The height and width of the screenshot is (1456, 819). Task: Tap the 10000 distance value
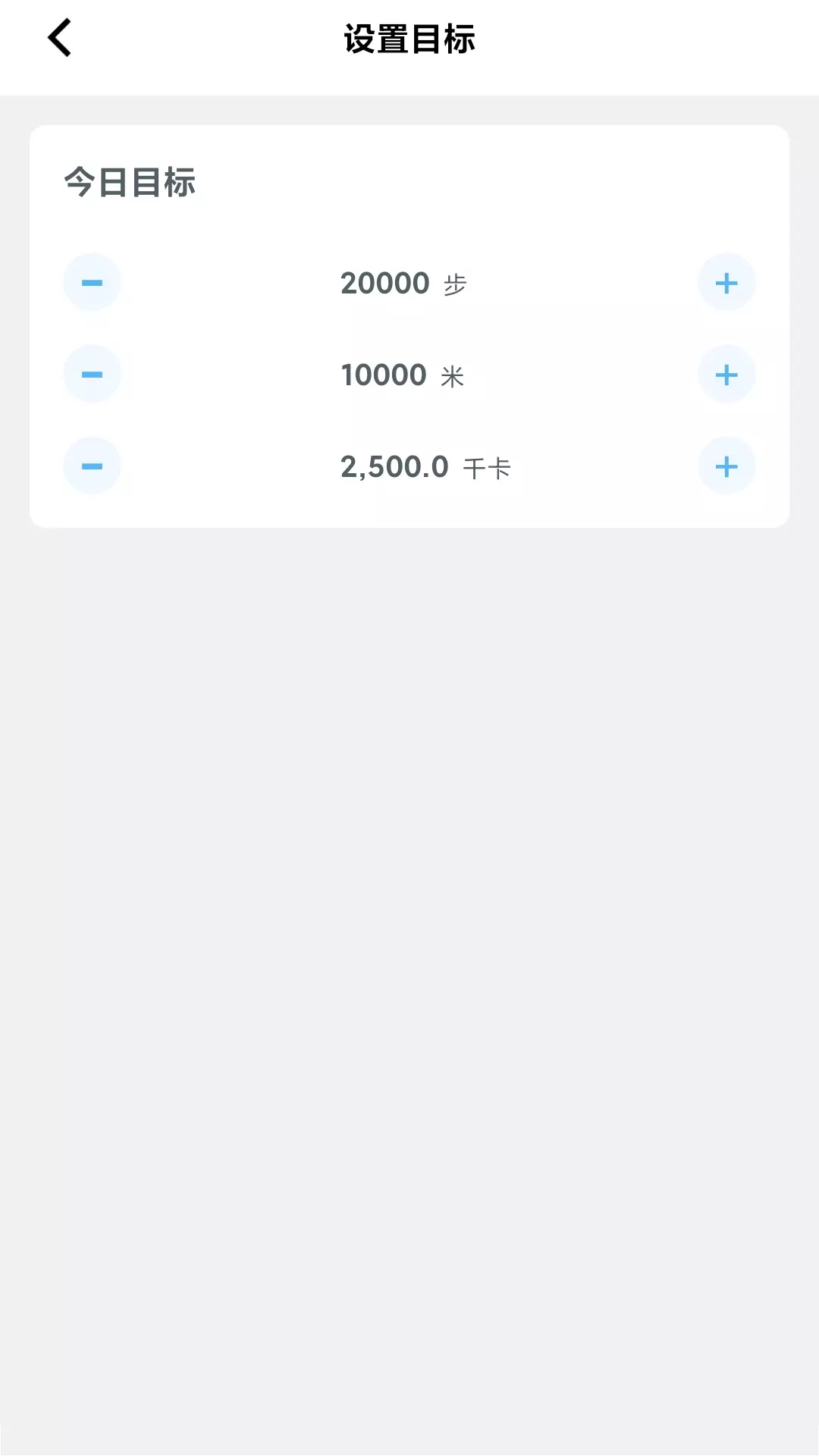click(x=384, y=375)
